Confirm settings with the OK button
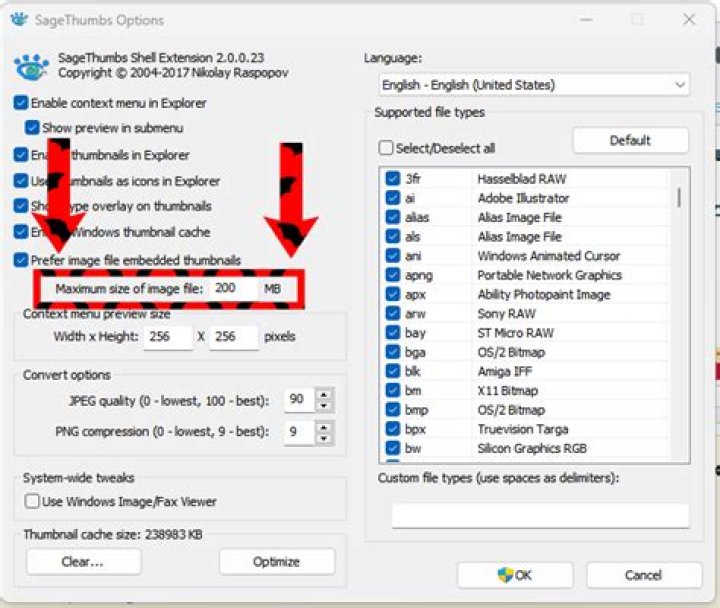Screen dimensions: 720x608 pyautogui.click(x=515, y=575)
